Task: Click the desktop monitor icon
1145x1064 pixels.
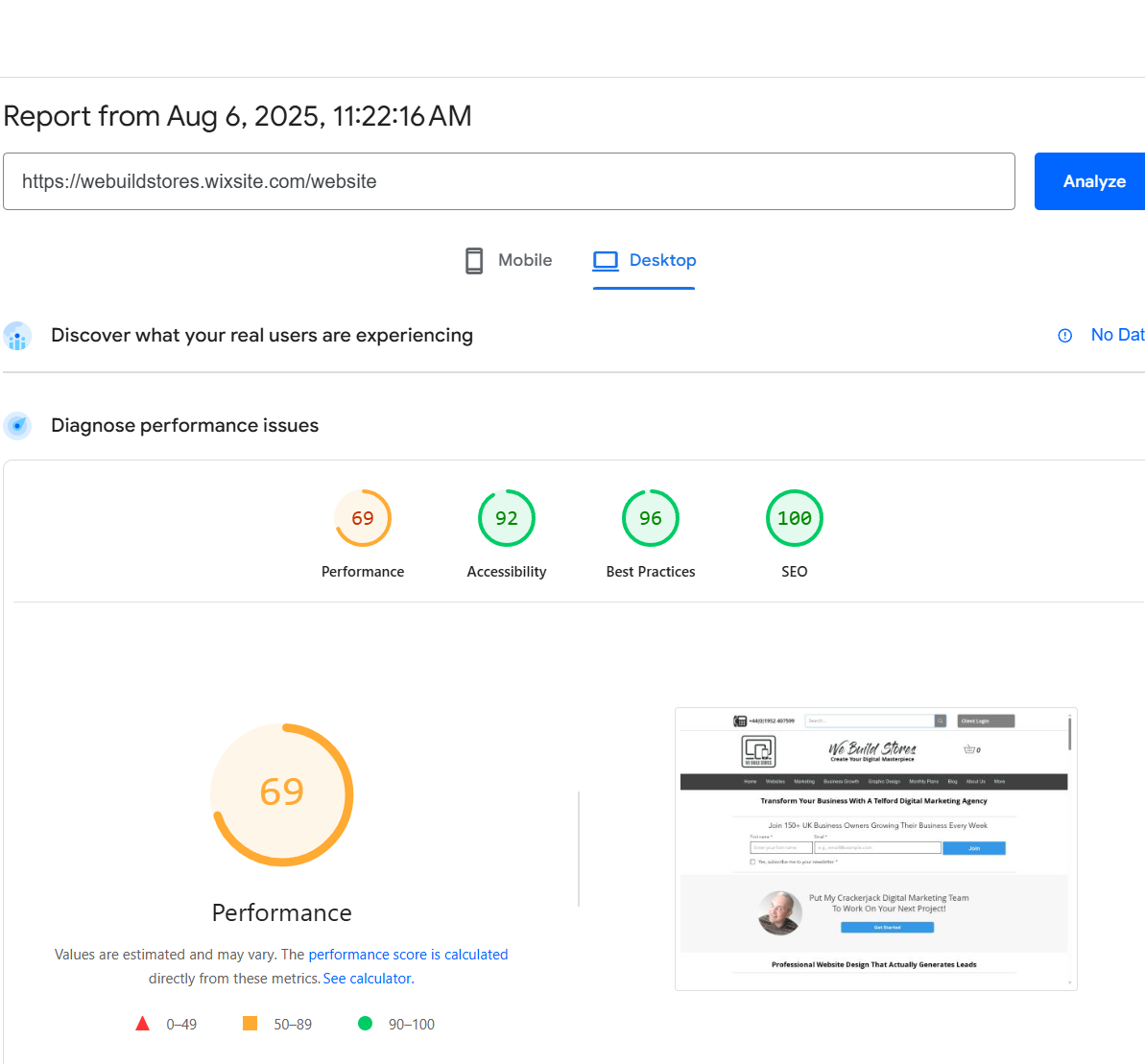Action: click(x=606, y=261)
